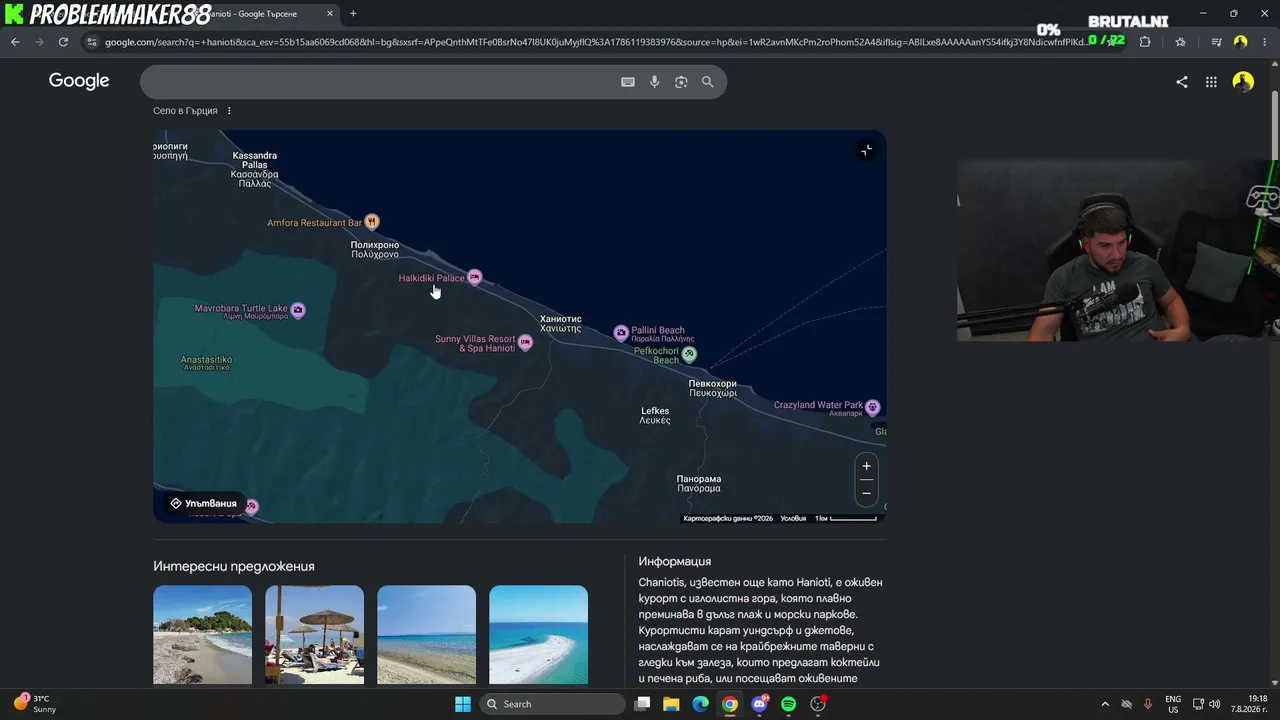Image resolution: width=1280 pixels, height=720 pixels.
Task: Click the Chrome address bar URL
Action: (x=595, y=42)
